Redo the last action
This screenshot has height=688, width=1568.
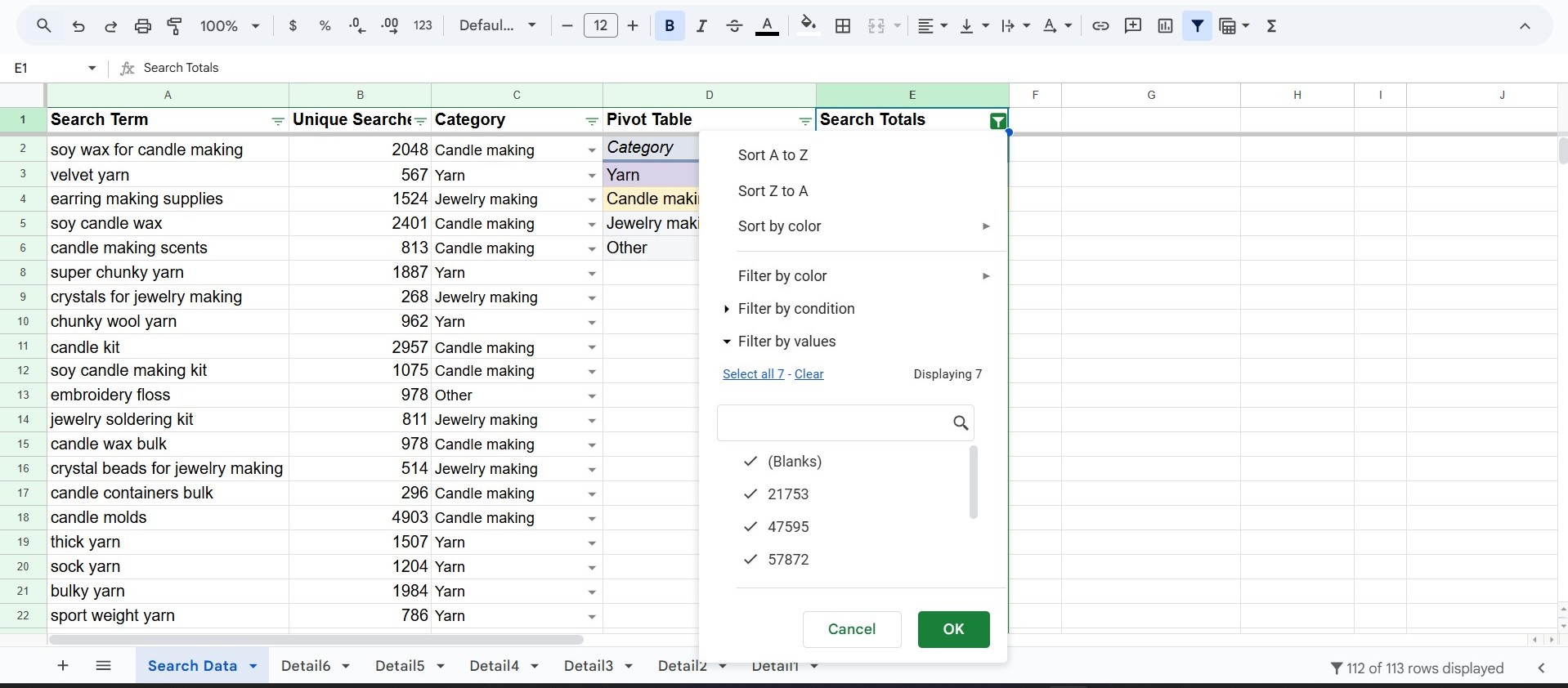point(110,26)
